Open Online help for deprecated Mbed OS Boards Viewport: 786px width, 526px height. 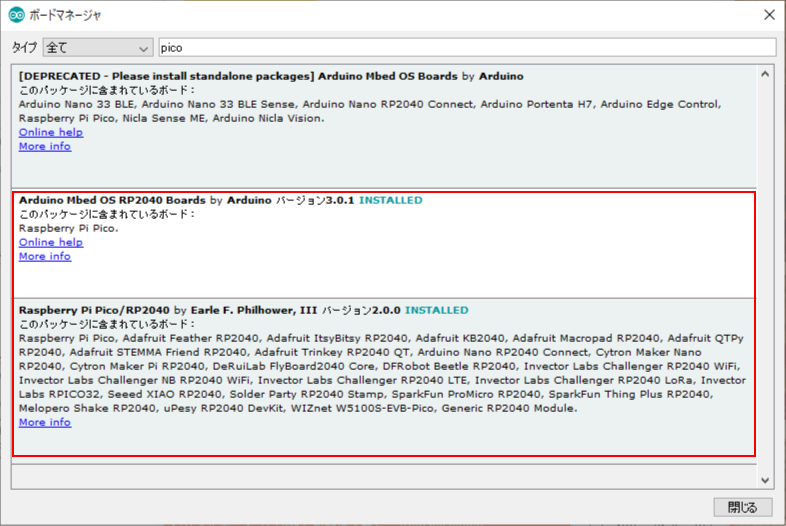point(51,132)
